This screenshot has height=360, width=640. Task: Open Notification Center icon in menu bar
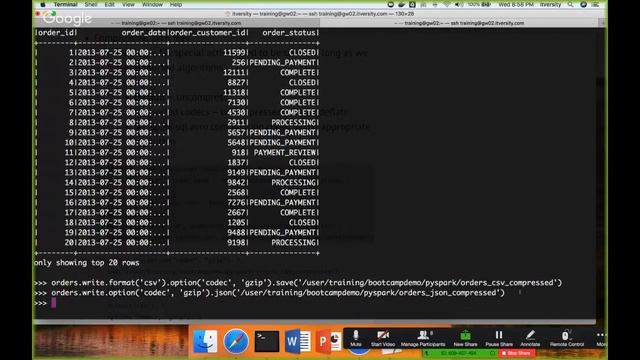coord(595,4)
